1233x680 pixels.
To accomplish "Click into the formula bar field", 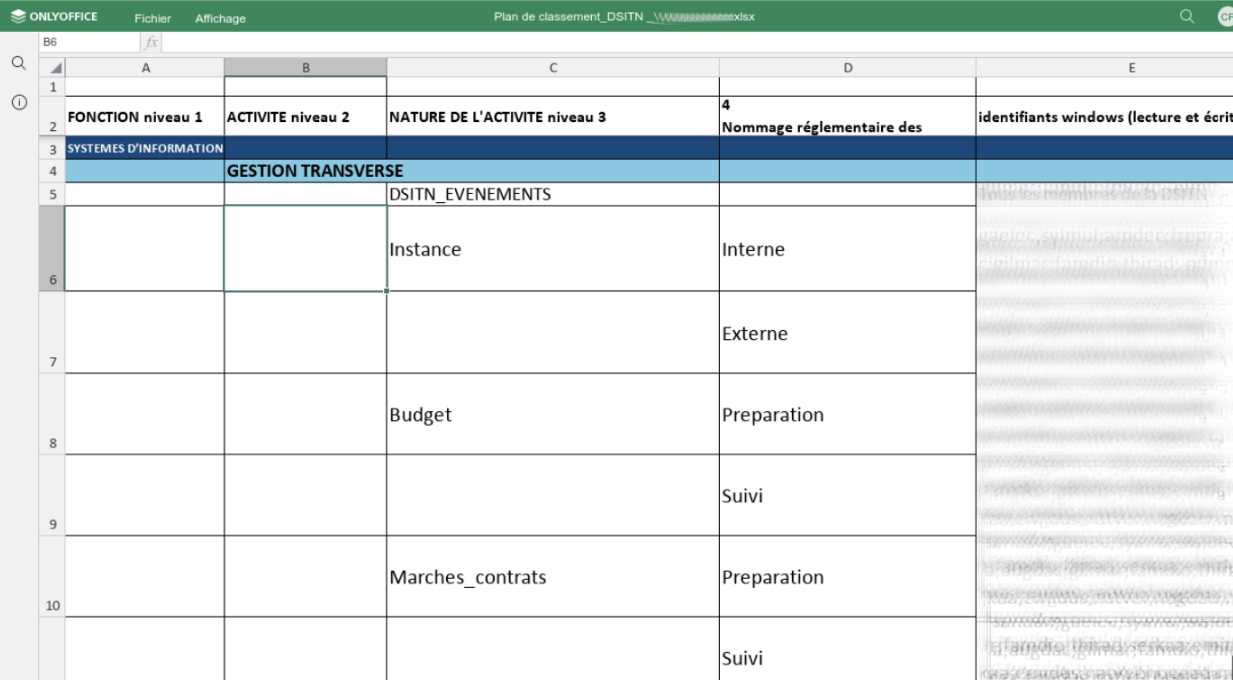I will (690, 43).
